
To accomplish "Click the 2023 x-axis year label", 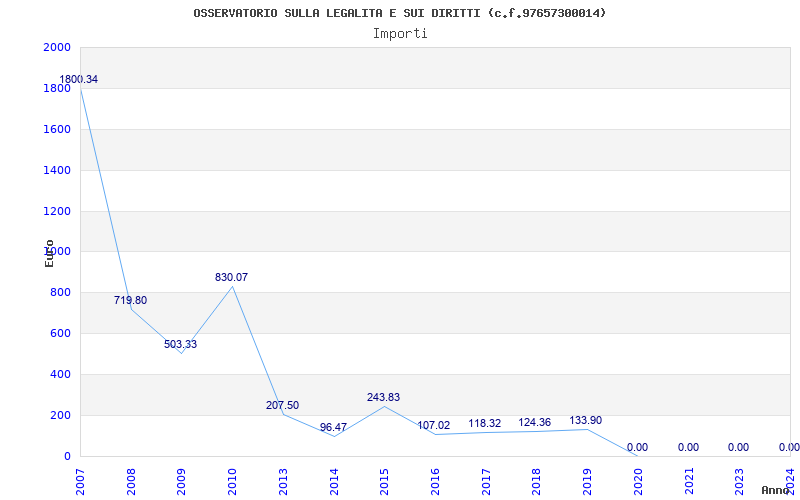I will (x=739, y=482).
